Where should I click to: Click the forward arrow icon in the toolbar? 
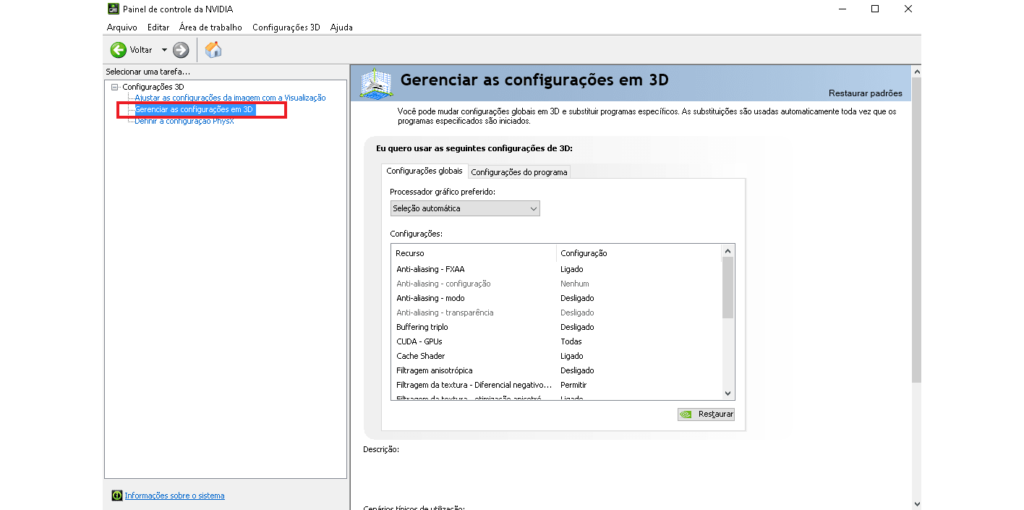[181, 50]
